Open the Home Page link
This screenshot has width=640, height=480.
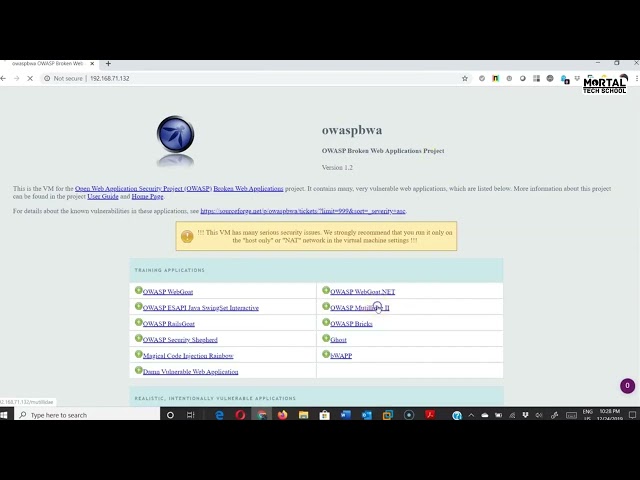pyautogui.click(x=147, y=196)
